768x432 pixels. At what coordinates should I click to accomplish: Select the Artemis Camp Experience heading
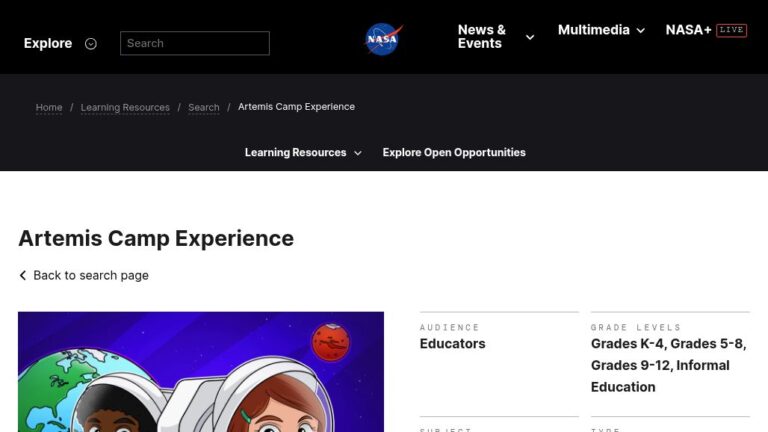point(156,239)
